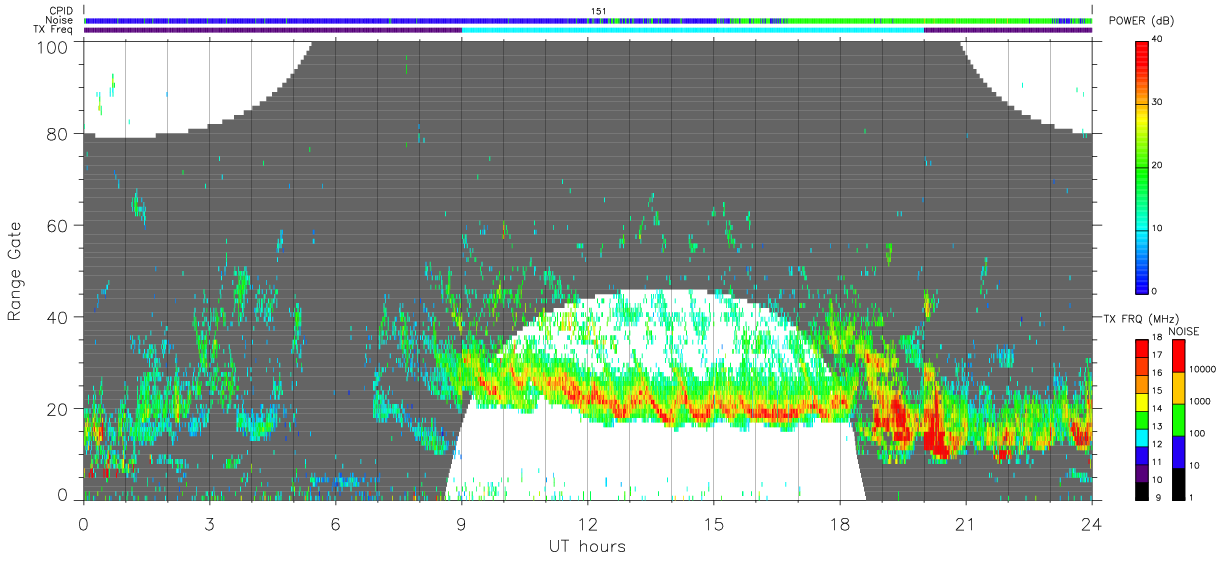Click the 9 tick label on UT axis
The width and height of the screenshot is (1228, 567).
click(x=461, y=523)
